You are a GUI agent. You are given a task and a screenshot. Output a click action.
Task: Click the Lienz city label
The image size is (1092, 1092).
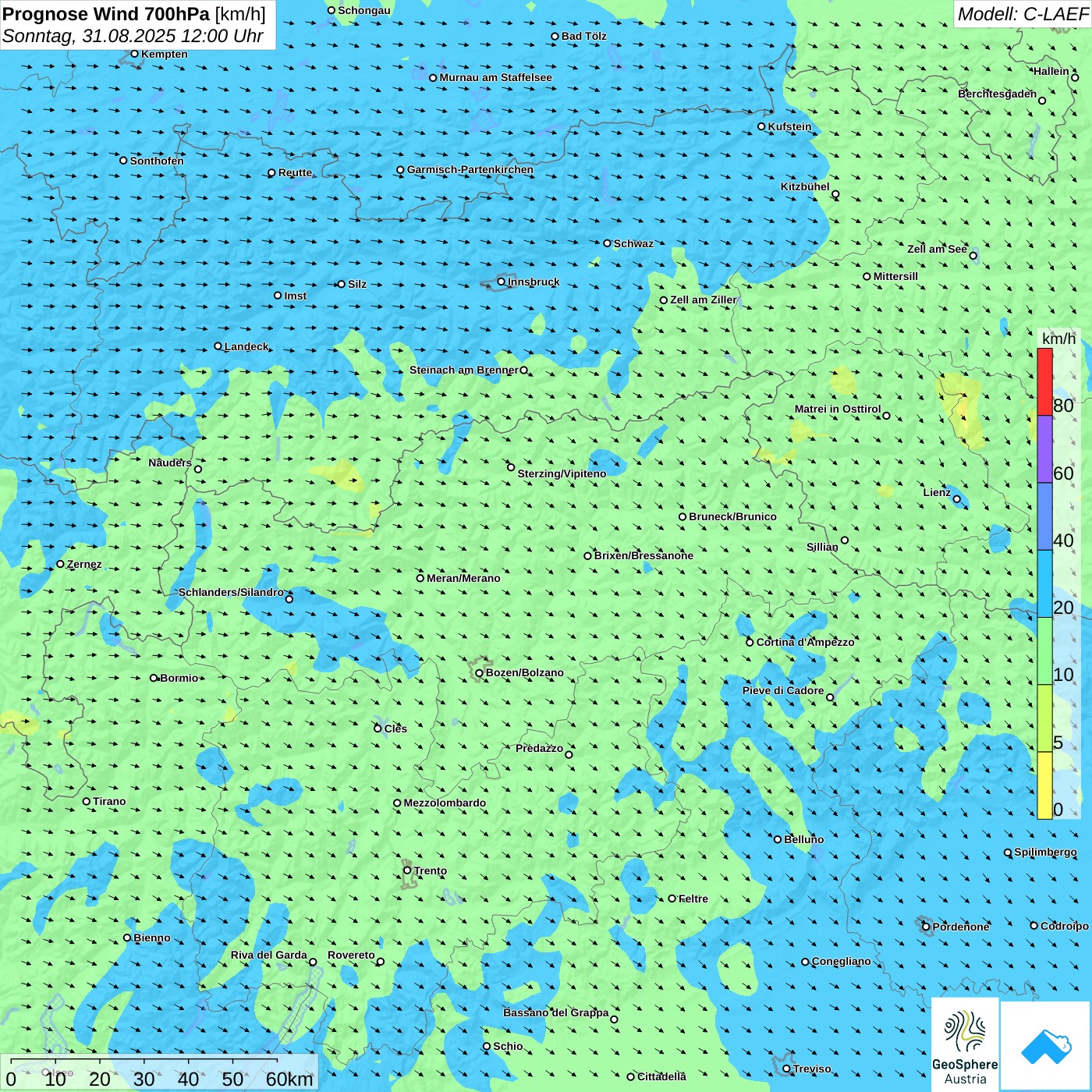click(937, 492)
